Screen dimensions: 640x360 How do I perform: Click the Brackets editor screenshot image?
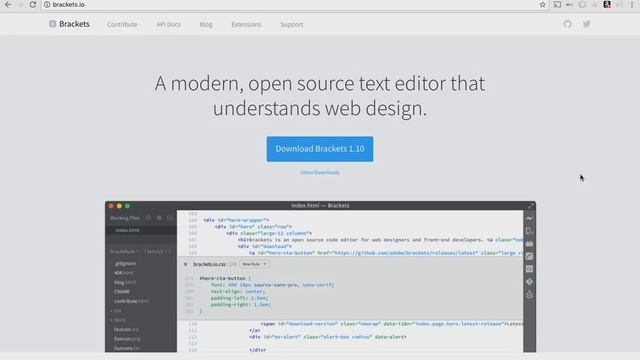pyautogui.click(x=320, y=276)
